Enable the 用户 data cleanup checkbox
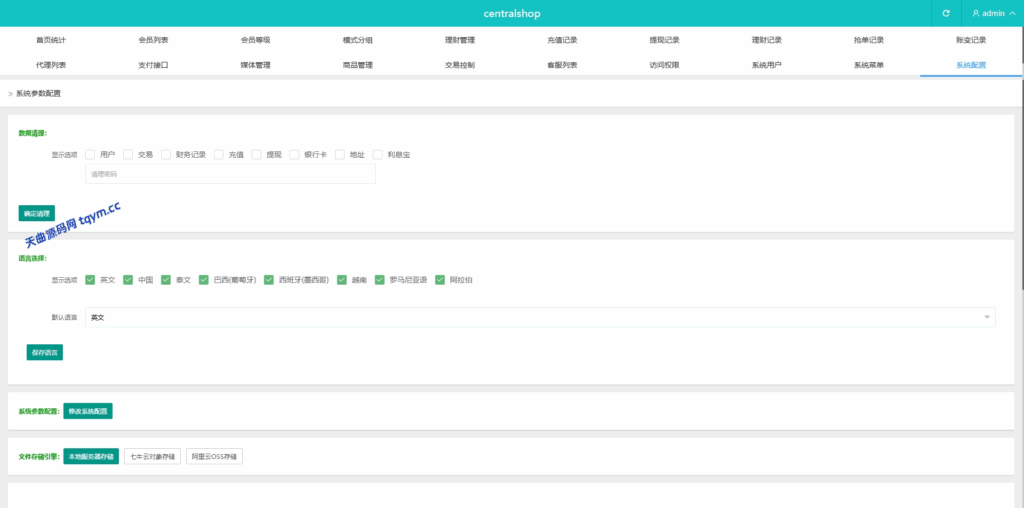 click(90, 155)
